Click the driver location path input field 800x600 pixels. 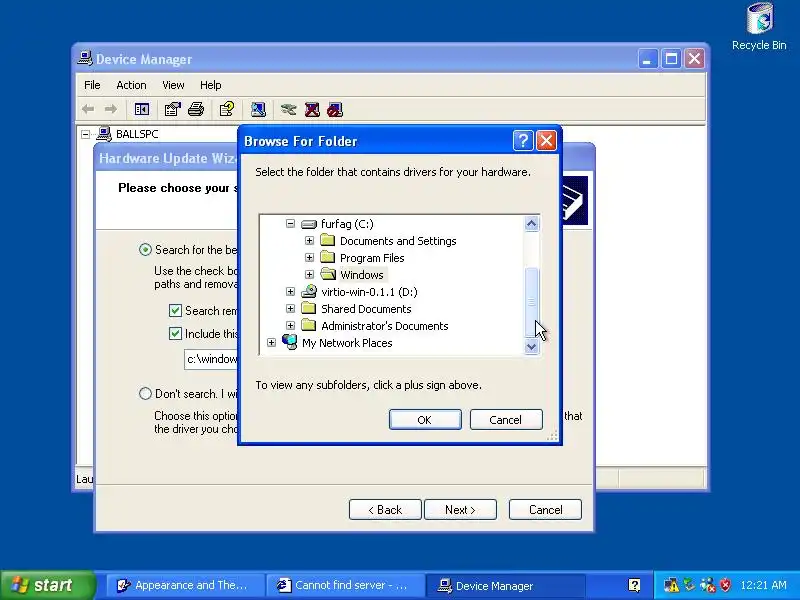pyautogui.click(x=211, y=359)
